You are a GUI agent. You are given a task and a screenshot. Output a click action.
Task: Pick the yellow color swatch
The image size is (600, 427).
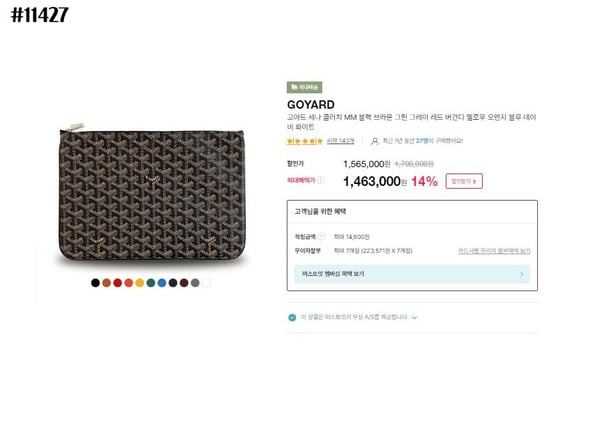(139, 283)
